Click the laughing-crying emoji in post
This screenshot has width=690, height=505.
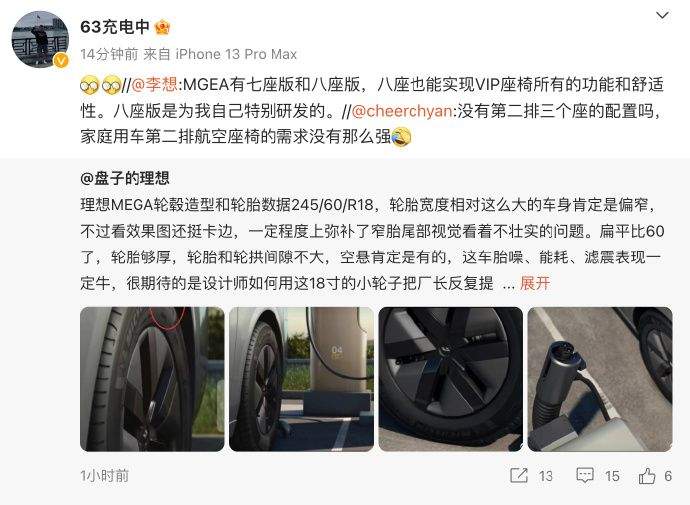coord(401,137)
